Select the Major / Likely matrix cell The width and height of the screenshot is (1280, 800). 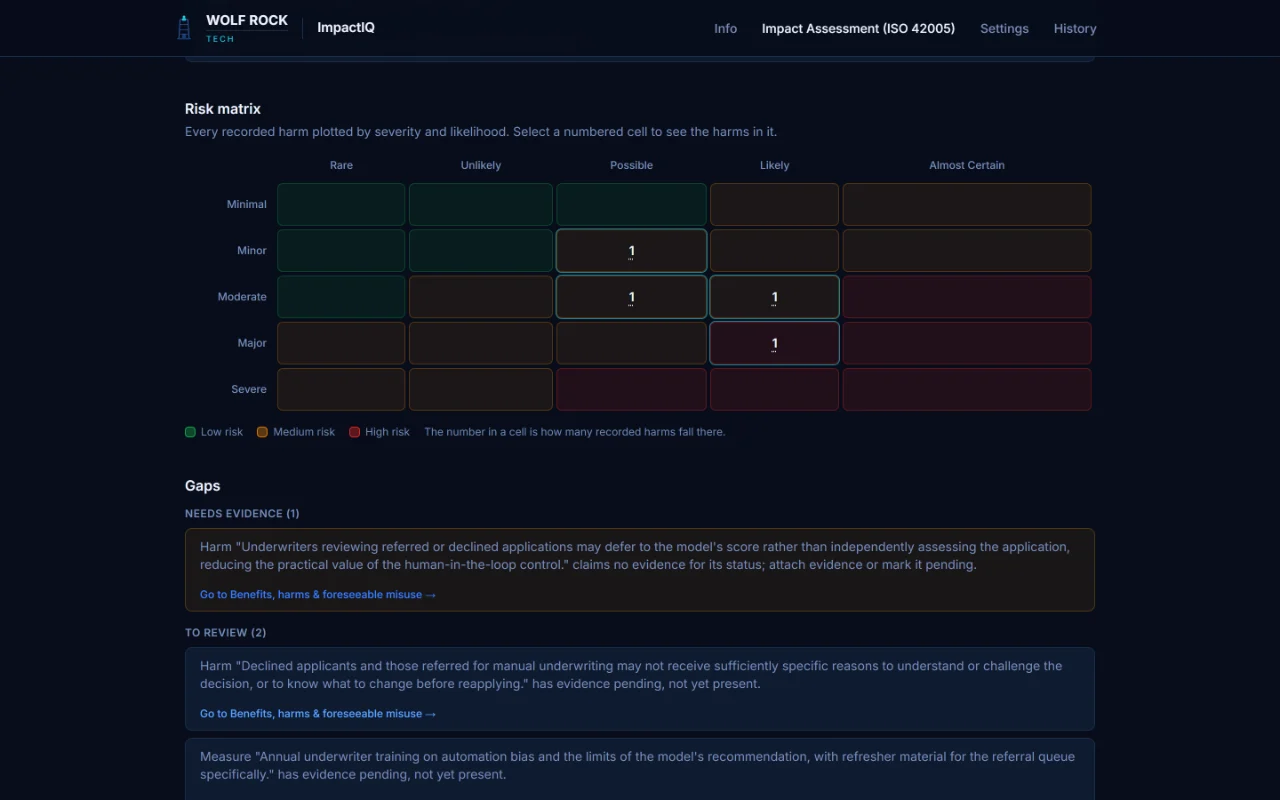[774, 343]
